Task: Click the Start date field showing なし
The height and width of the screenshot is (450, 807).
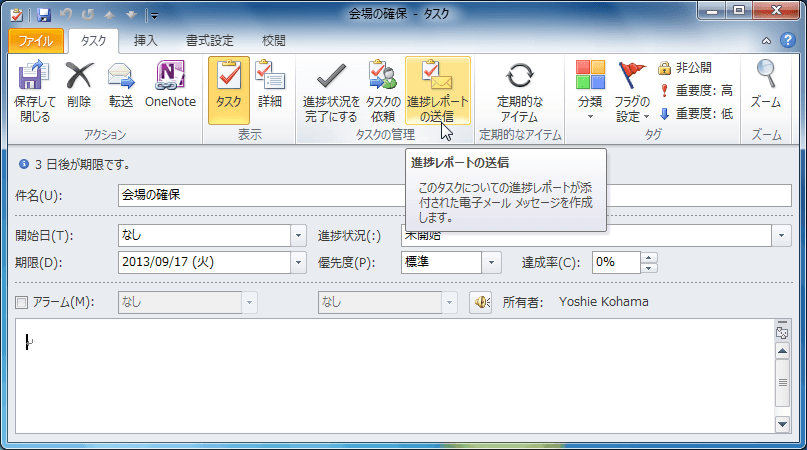Action: pos(204,236)
